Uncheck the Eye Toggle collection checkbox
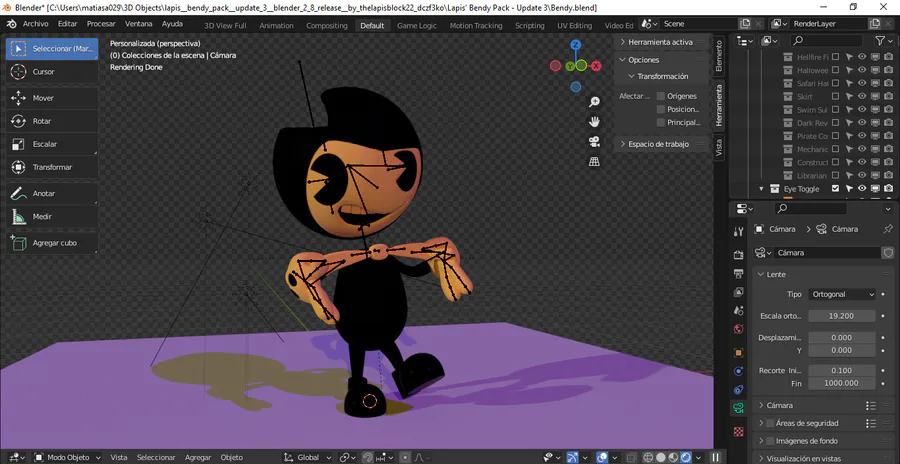Viewport: 900px width, 464px height. (835, 188)
